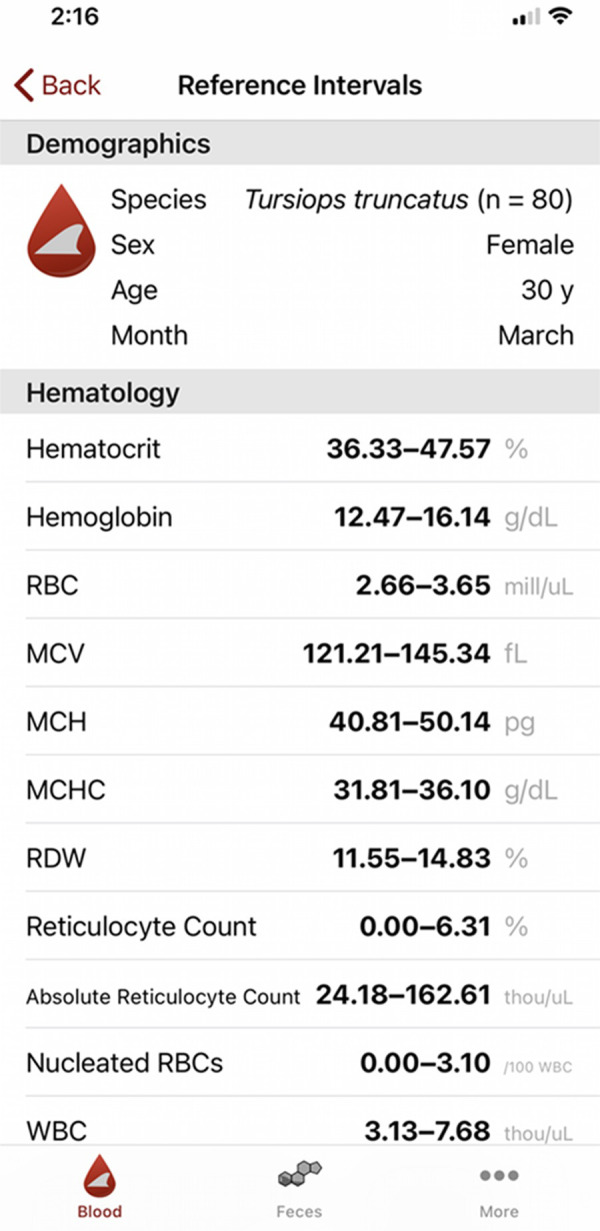Viewport: 600px width, 1231px height.
Task: Select the Nucleated RBCs row
Action: (x=300, y=1063)
